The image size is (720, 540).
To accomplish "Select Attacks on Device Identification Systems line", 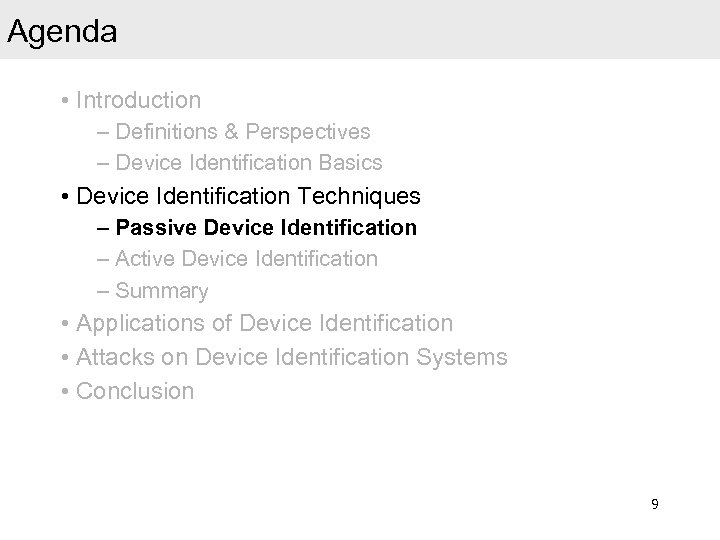I will [x=291, y=356].
